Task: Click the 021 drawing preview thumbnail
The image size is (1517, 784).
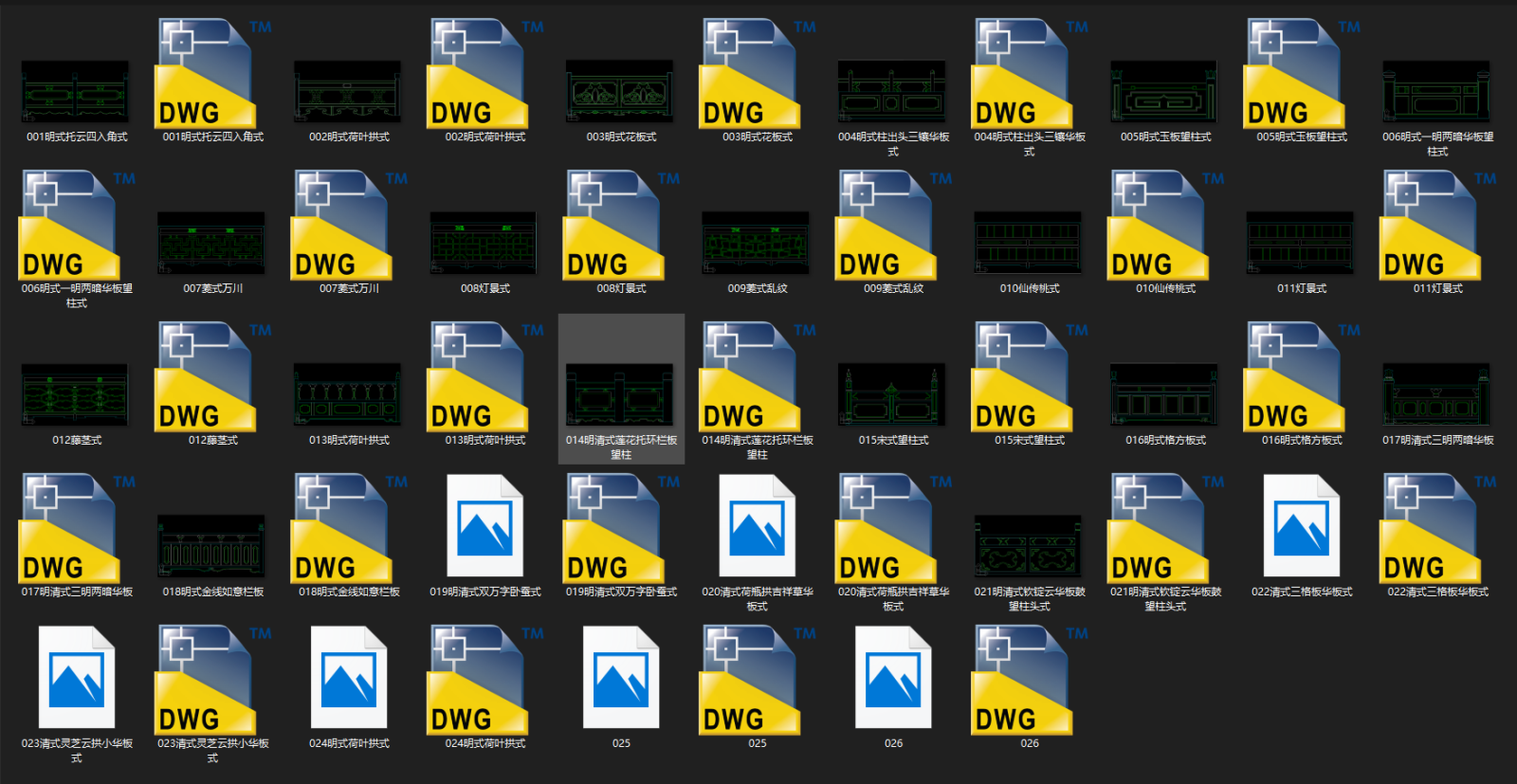Action: click(1028, 547)
